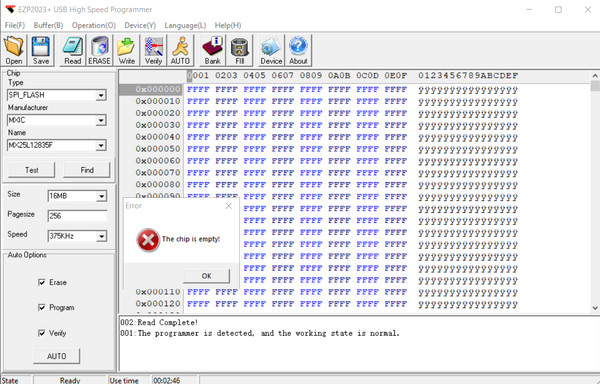This screenshot has height=384, width=600.
Task: Click the Find chip button
Action: [87, 170]
